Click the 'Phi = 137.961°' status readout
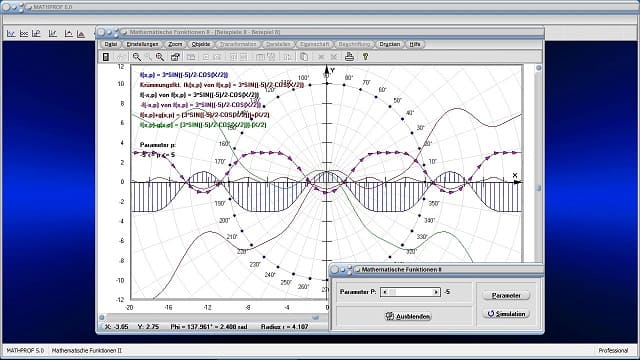 coord(191,327)
